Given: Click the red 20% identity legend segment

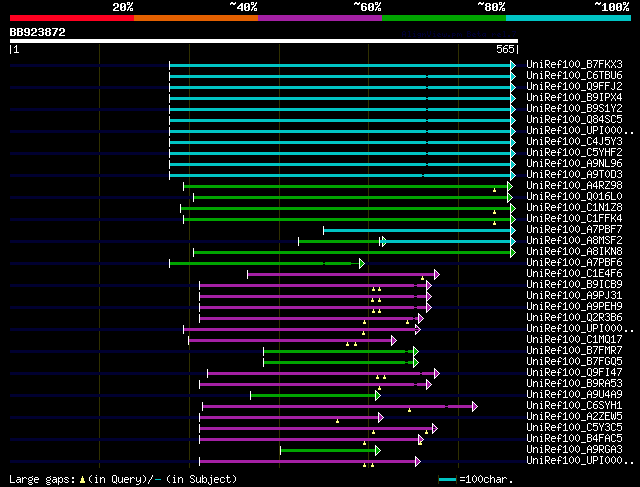Looking at the screenshot, I should [72, 18].
